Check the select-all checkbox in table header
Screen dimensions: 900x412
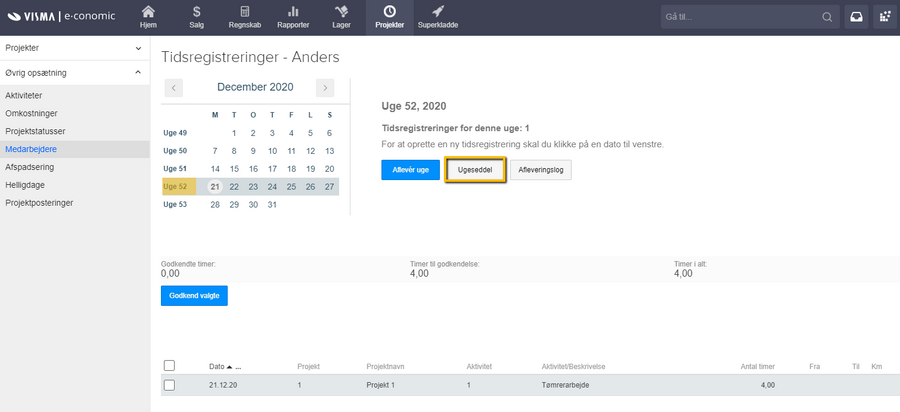click(x=169, y=366)
